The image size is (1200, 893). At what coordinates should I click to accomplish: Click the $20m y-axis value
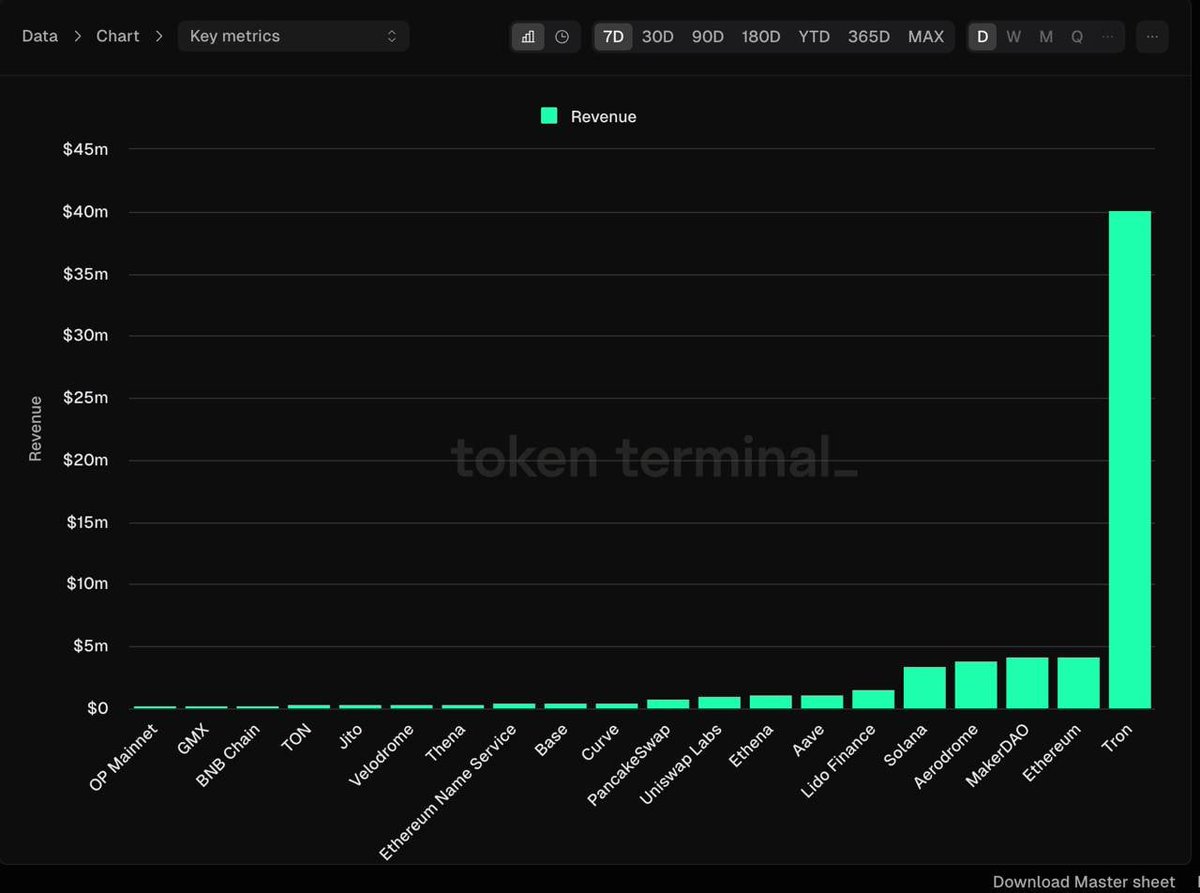(x=85, y=460)
